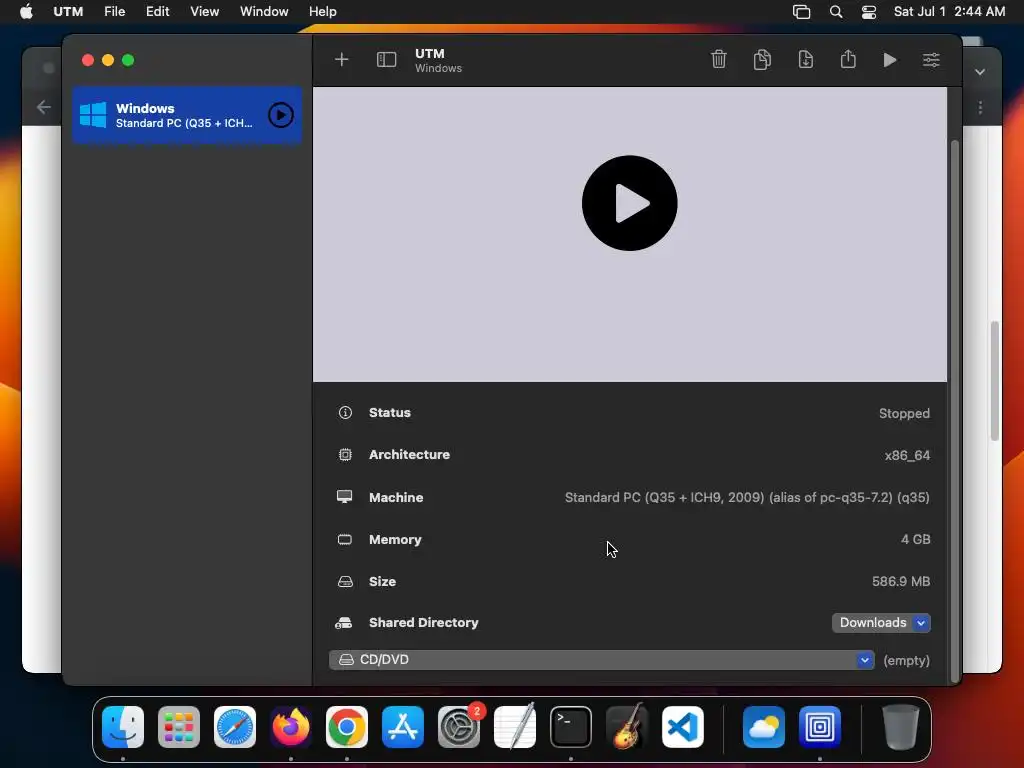
Task: Click the large play button in the preview
Action: pos(630,203)
